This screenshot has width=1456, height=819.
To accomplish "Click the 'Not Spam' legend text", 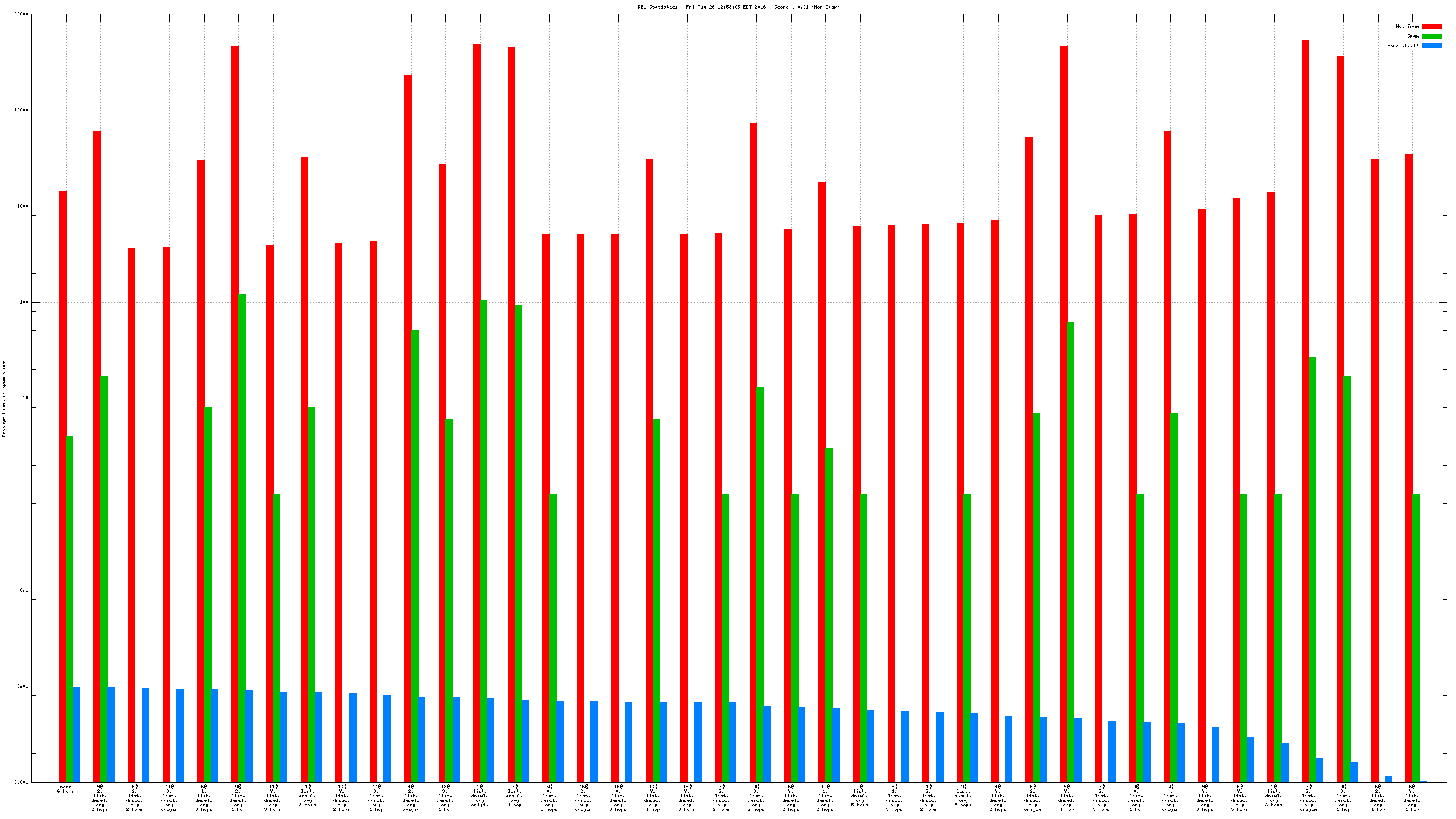I will tap(1407, 26).
